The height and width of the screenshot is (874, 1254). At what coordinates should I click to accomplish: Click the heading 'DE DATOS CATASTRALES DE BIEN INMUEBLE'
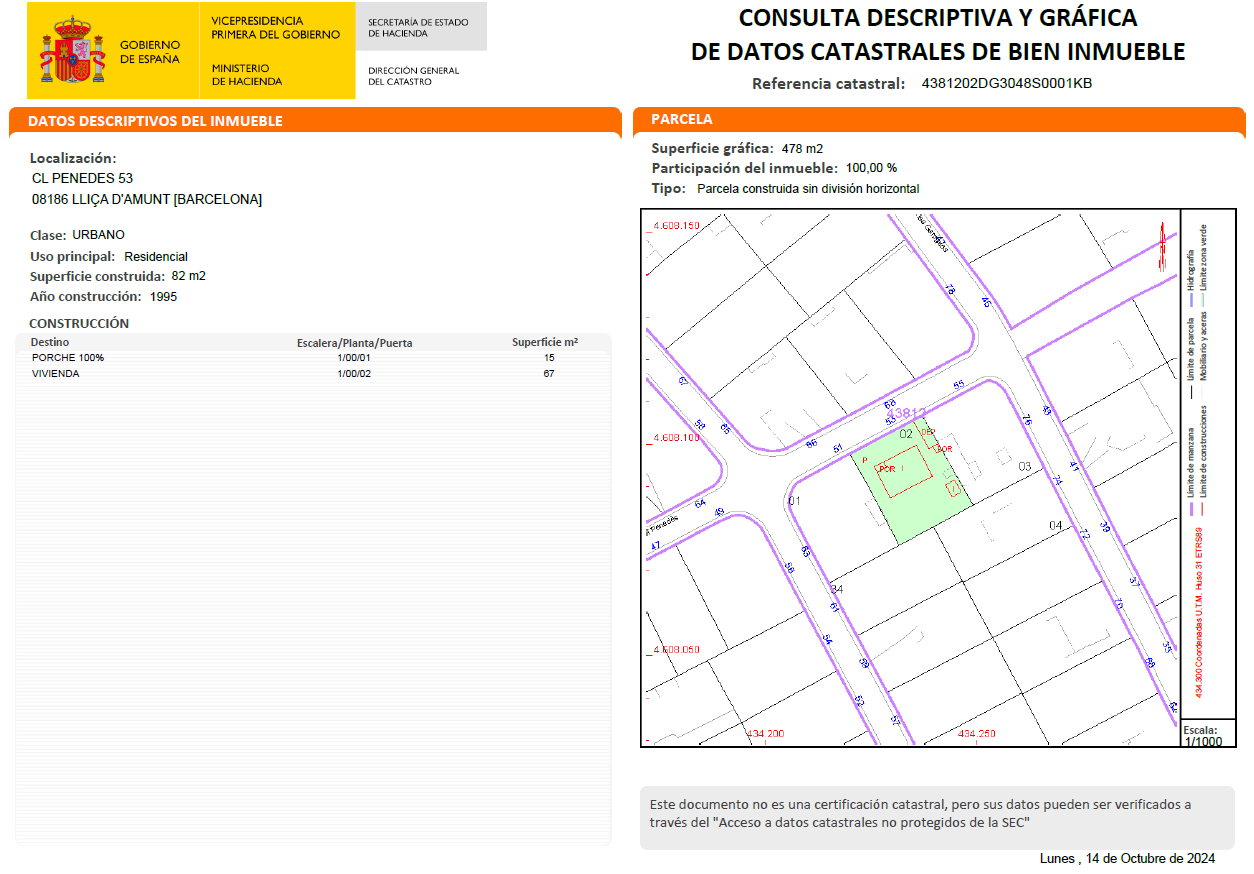click(x=938, y=52)
